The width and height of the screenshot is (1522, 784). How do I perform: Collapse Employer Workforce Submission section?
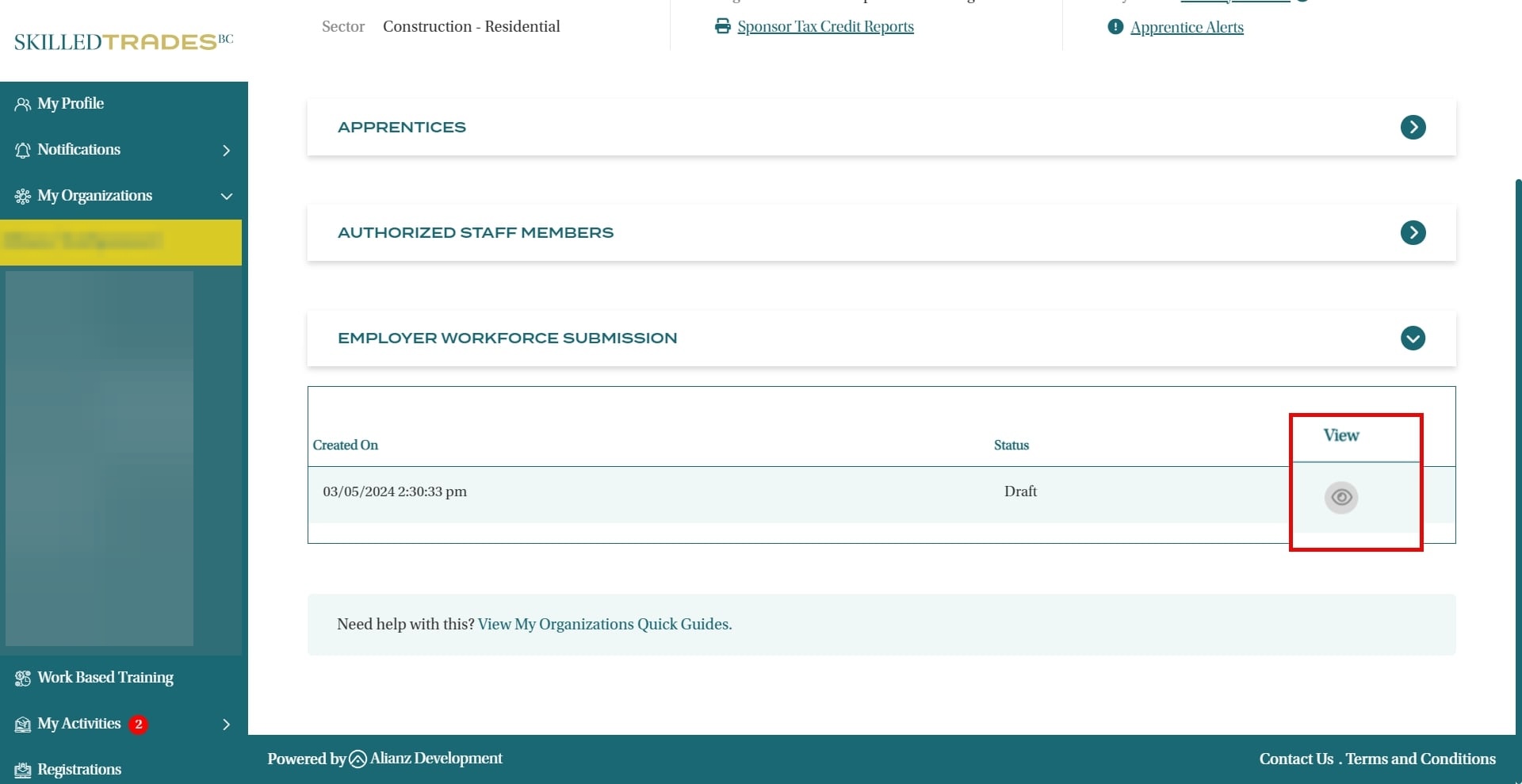click(x=1413, y=338)
